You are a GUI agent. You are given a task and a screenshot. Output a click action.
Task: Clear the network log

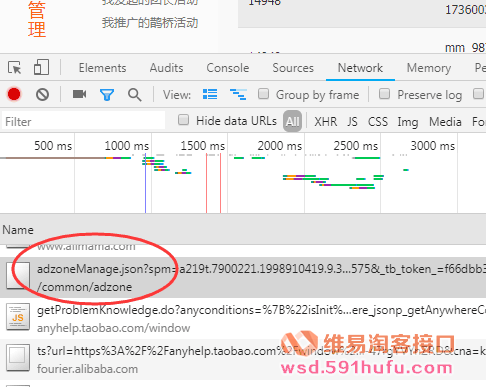(x=42, y=95)
